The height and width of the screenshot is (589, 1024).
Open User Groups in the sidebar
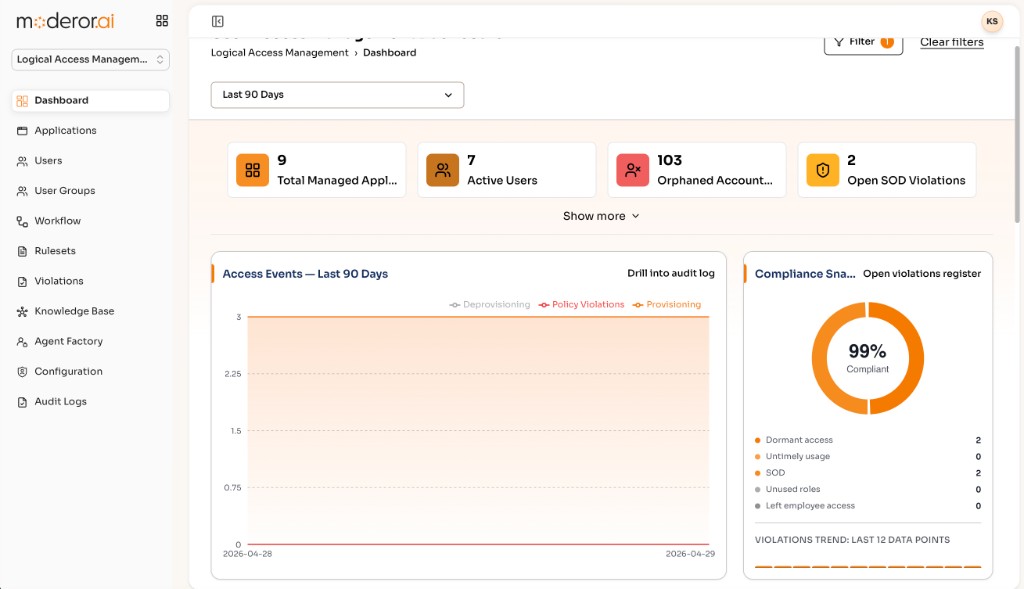click(90, 191)
